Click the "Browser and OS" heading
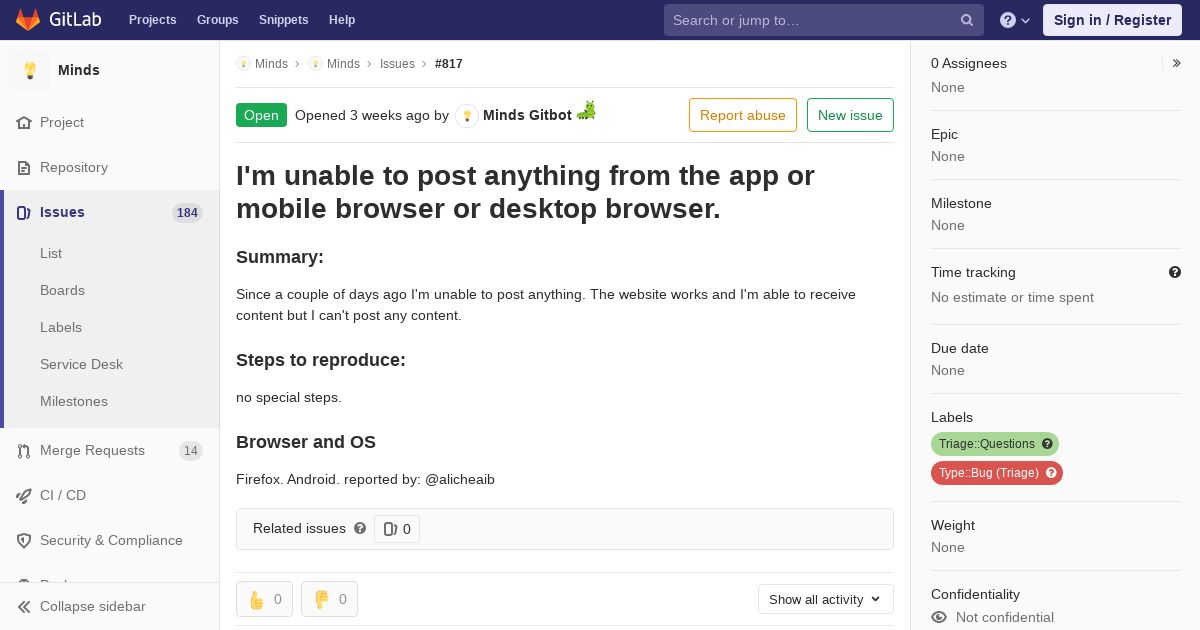 pyautogui.click(x=306, y=442)
